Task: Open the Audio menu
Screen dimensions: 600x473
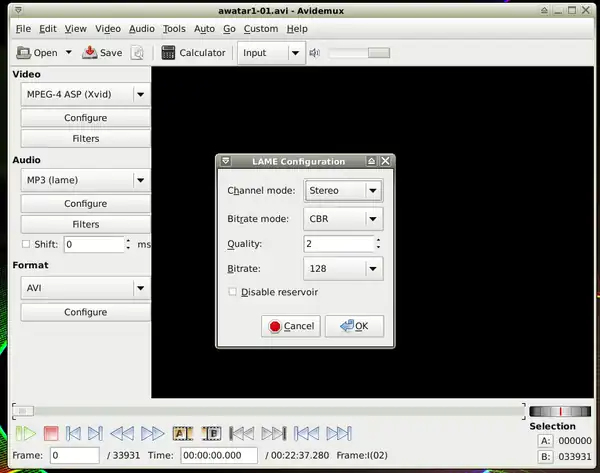Action: tap(141, 29)
